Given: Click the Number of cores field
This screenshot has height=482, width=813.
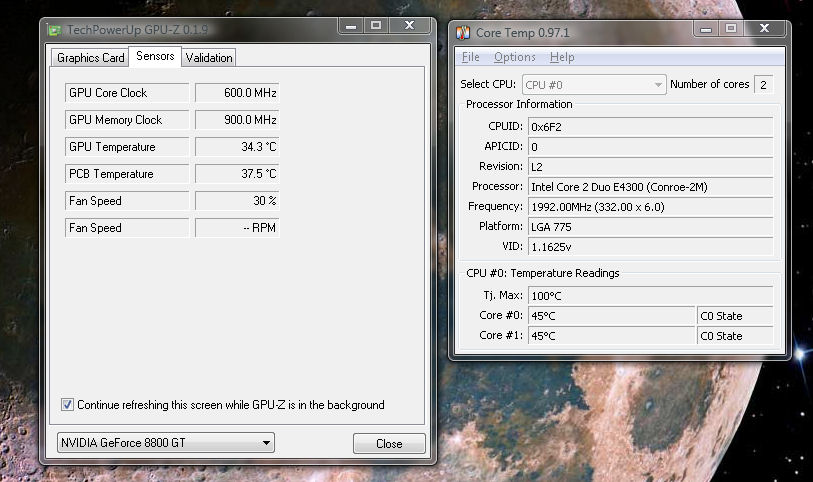Looking at the screenshot, I should (x=763, y=84).
